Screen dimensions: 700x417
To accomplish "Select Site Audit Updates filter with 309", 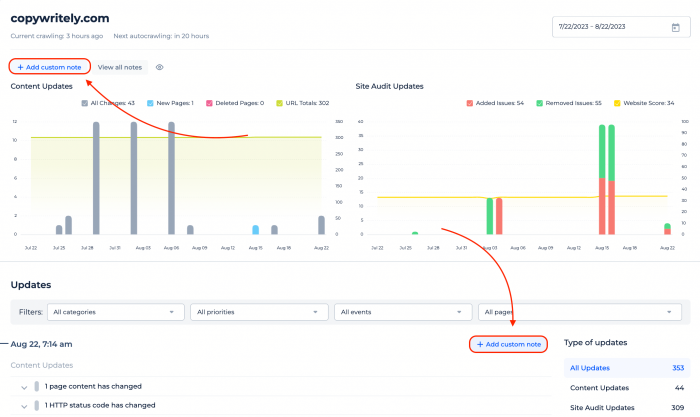I will tap(627, 407).
